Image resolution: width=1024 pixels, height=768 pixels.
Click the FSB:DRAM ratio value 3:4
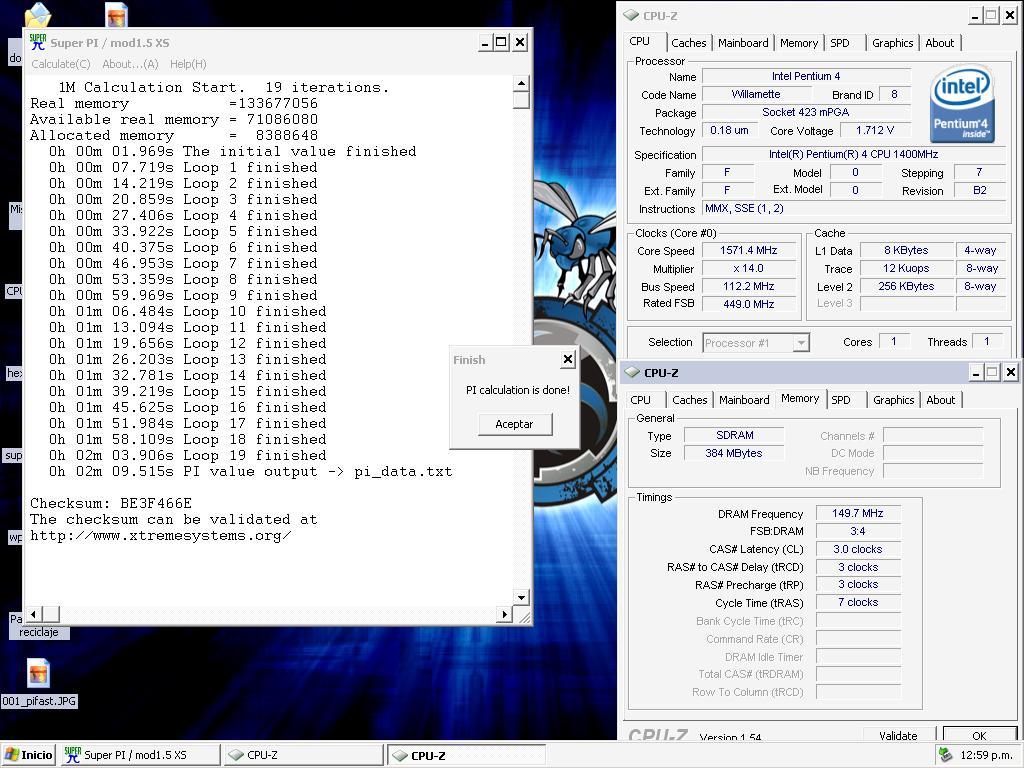(858, 531)
